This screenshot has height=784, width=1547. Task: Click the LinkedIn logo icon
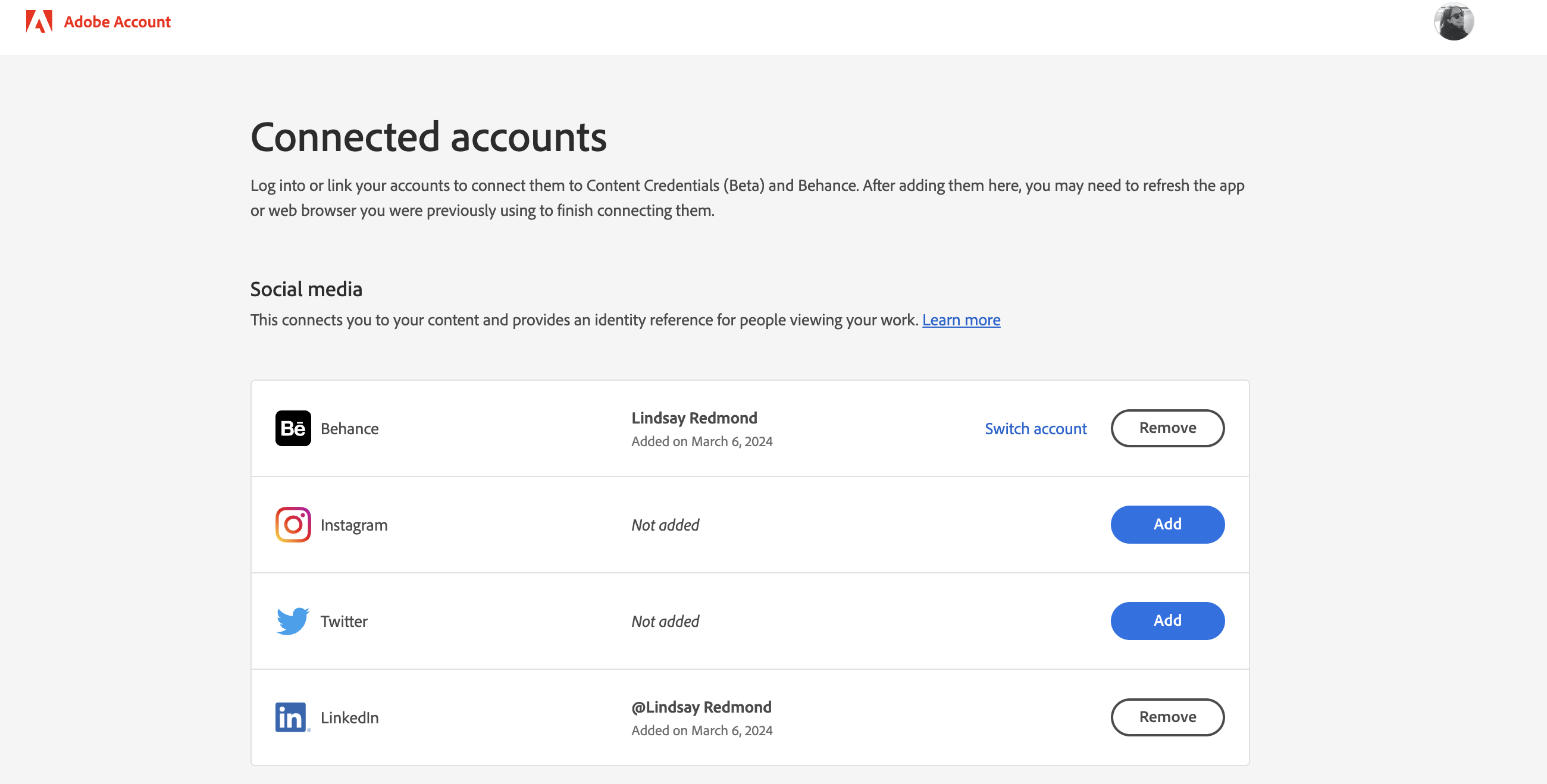pyautogui.click(x=293, y=717)
